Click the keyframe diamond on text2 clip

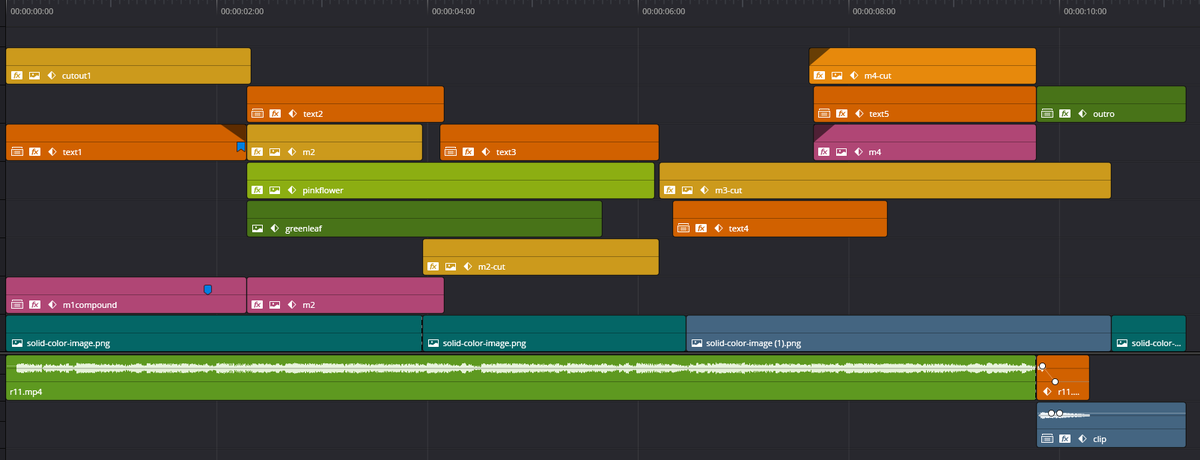click(293, 114)
